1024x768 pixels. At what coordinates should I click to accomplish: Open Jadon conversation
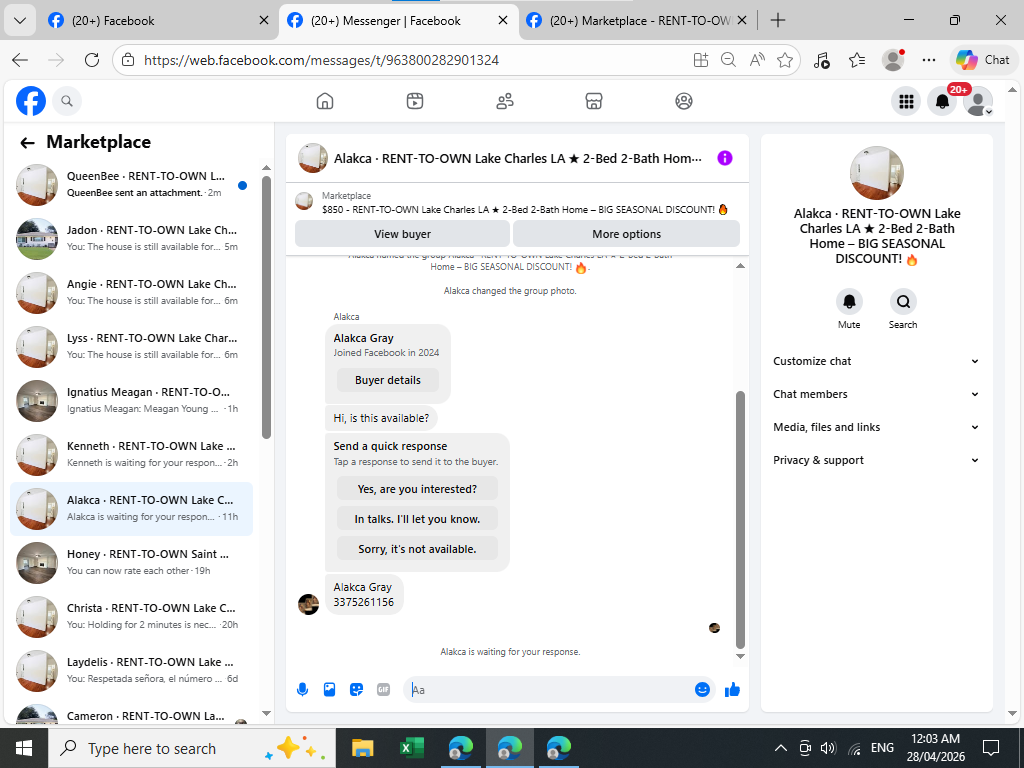pyautogui.click(x=131, y=239)
